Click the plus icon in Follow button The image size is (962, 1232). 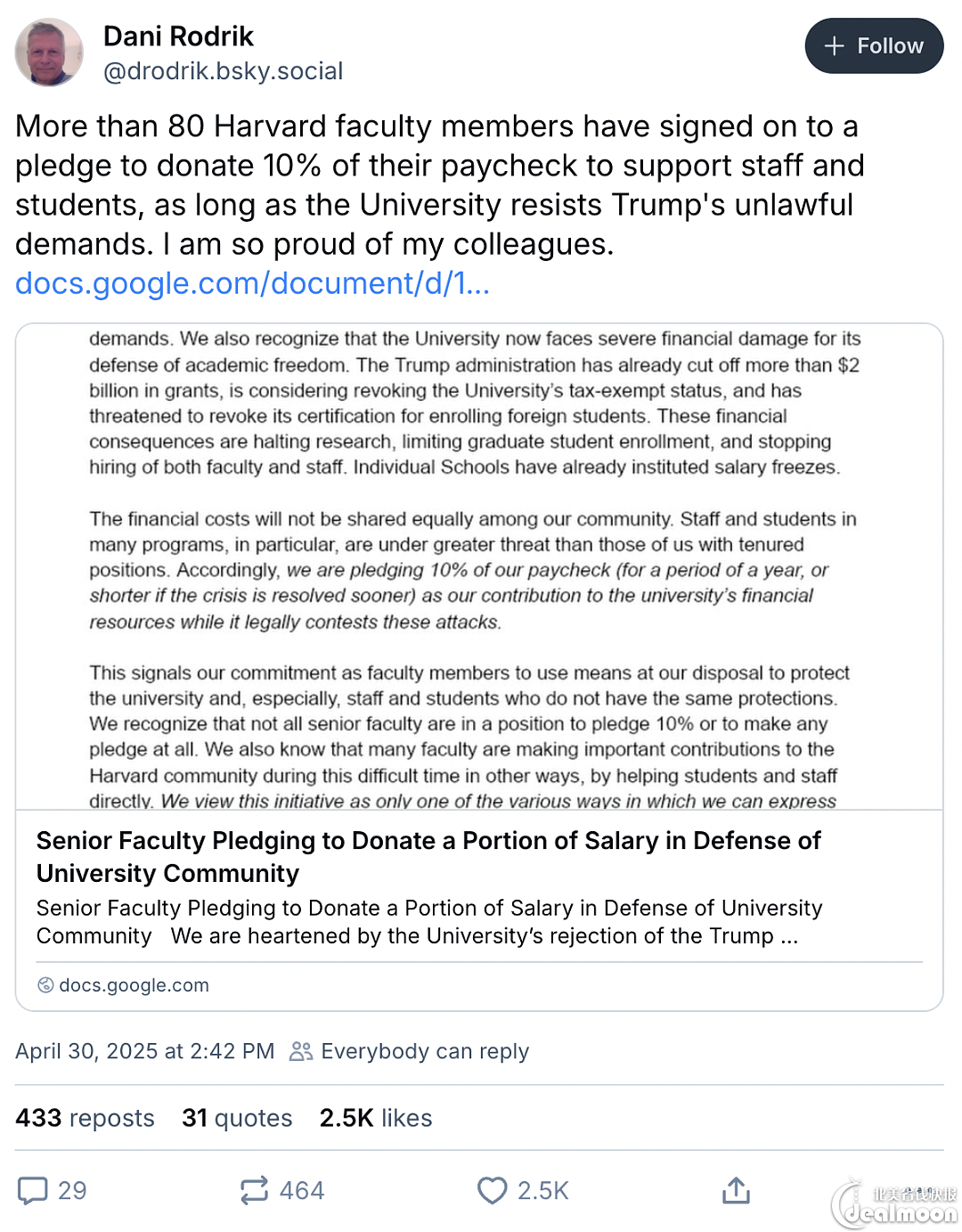pos(834,45)
